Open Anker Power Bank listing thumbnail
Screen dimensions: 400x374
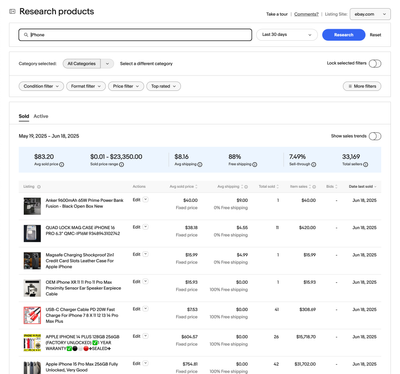pyautogui.click(x=32, y=206)
